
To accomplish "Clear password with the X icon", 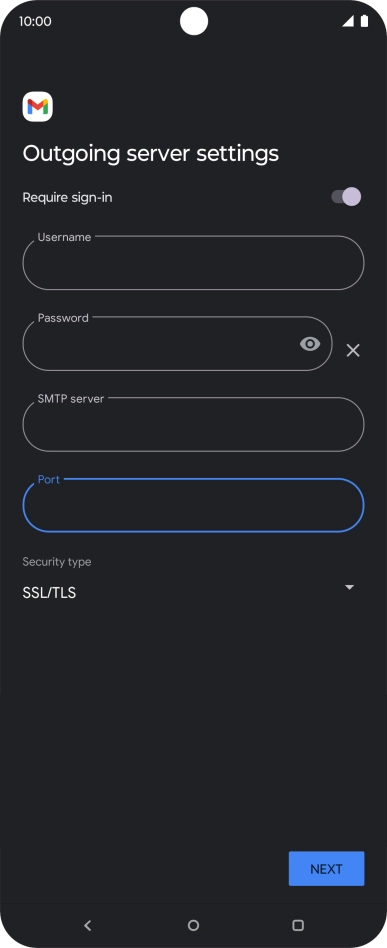I will point(353,350).
